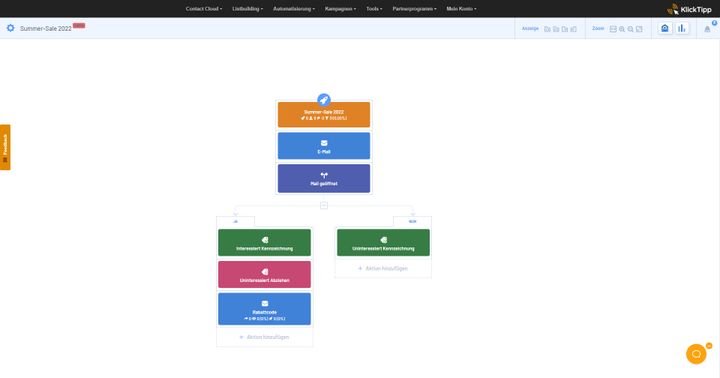The image size is (720, 378).
Task: Click the statistics line in the Summer-Sale 2022 block
Action: click(324, 118)
